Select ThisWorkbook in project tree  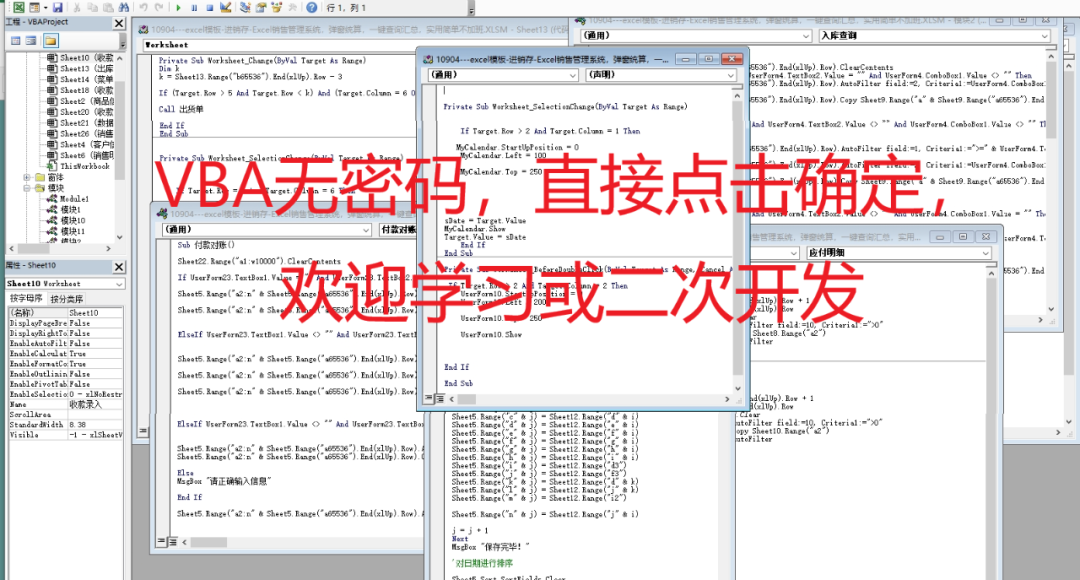78,166
